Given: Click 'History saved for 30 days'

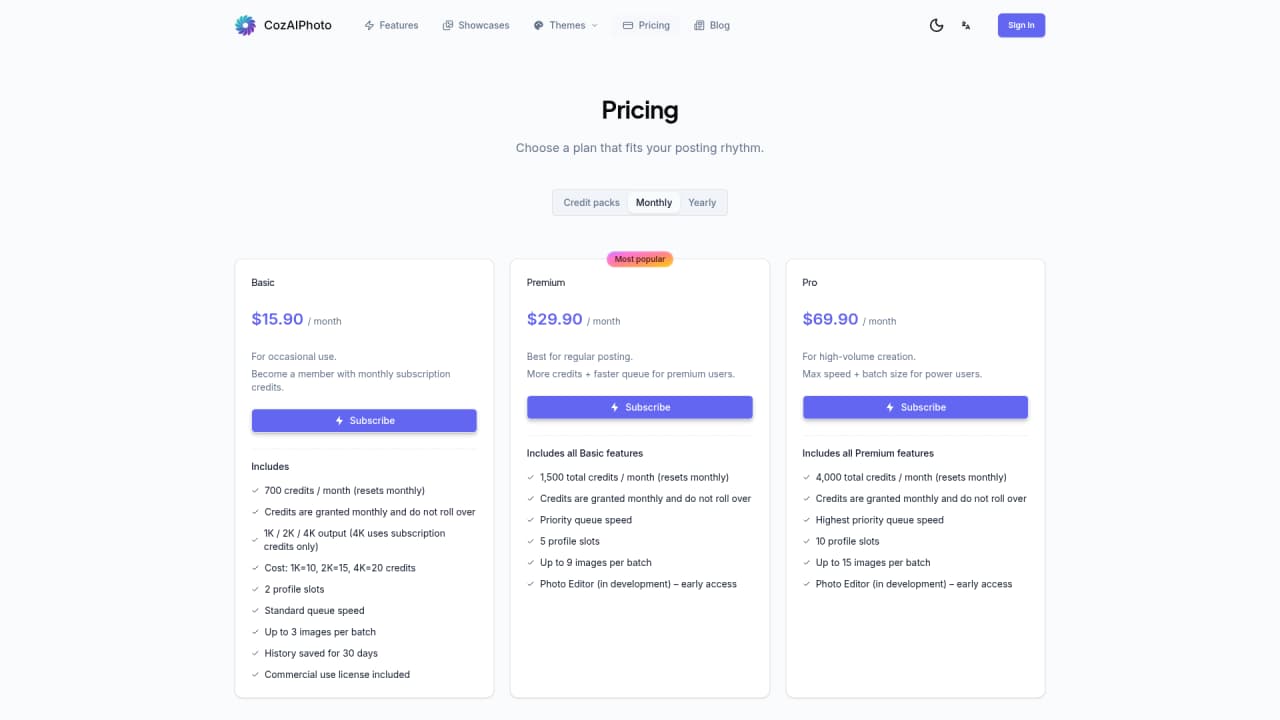Looking at the screenshot, I should pyautogui.click(x=321, y=653).
